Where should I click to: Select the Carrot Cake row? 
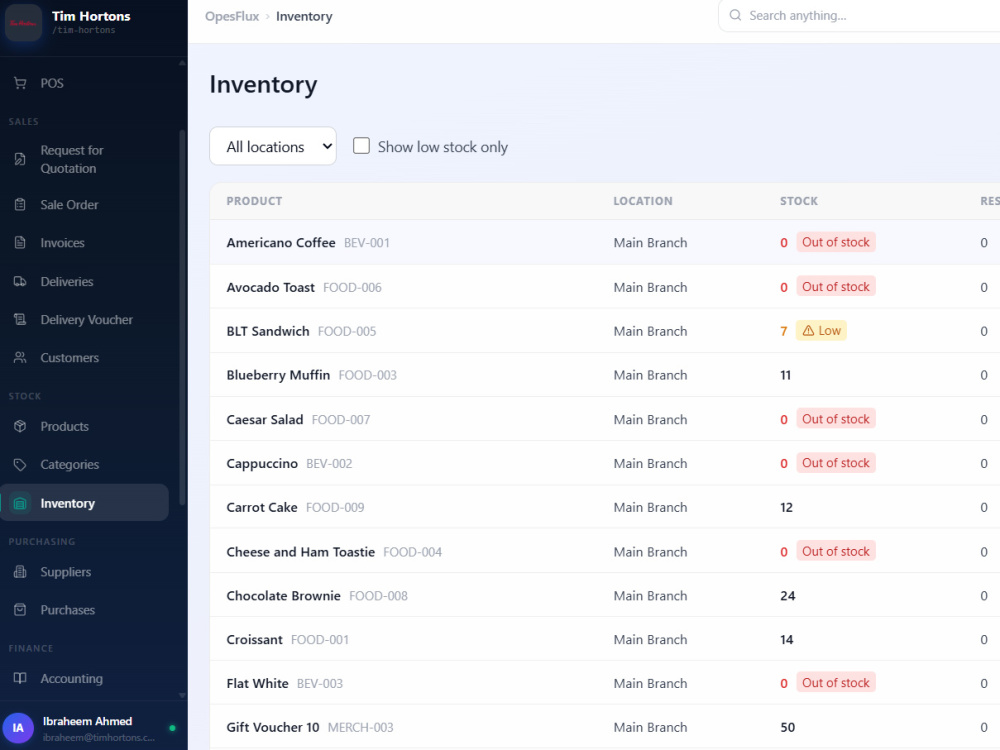coord(605,507)
